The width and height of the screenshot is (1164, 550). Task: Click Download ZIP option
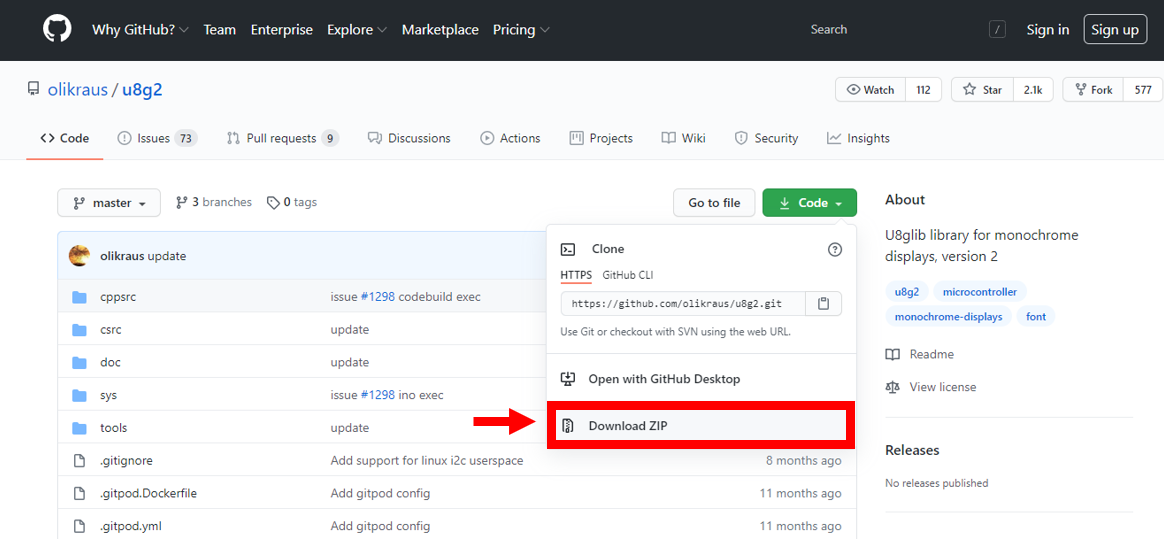(x=627, y=426)
